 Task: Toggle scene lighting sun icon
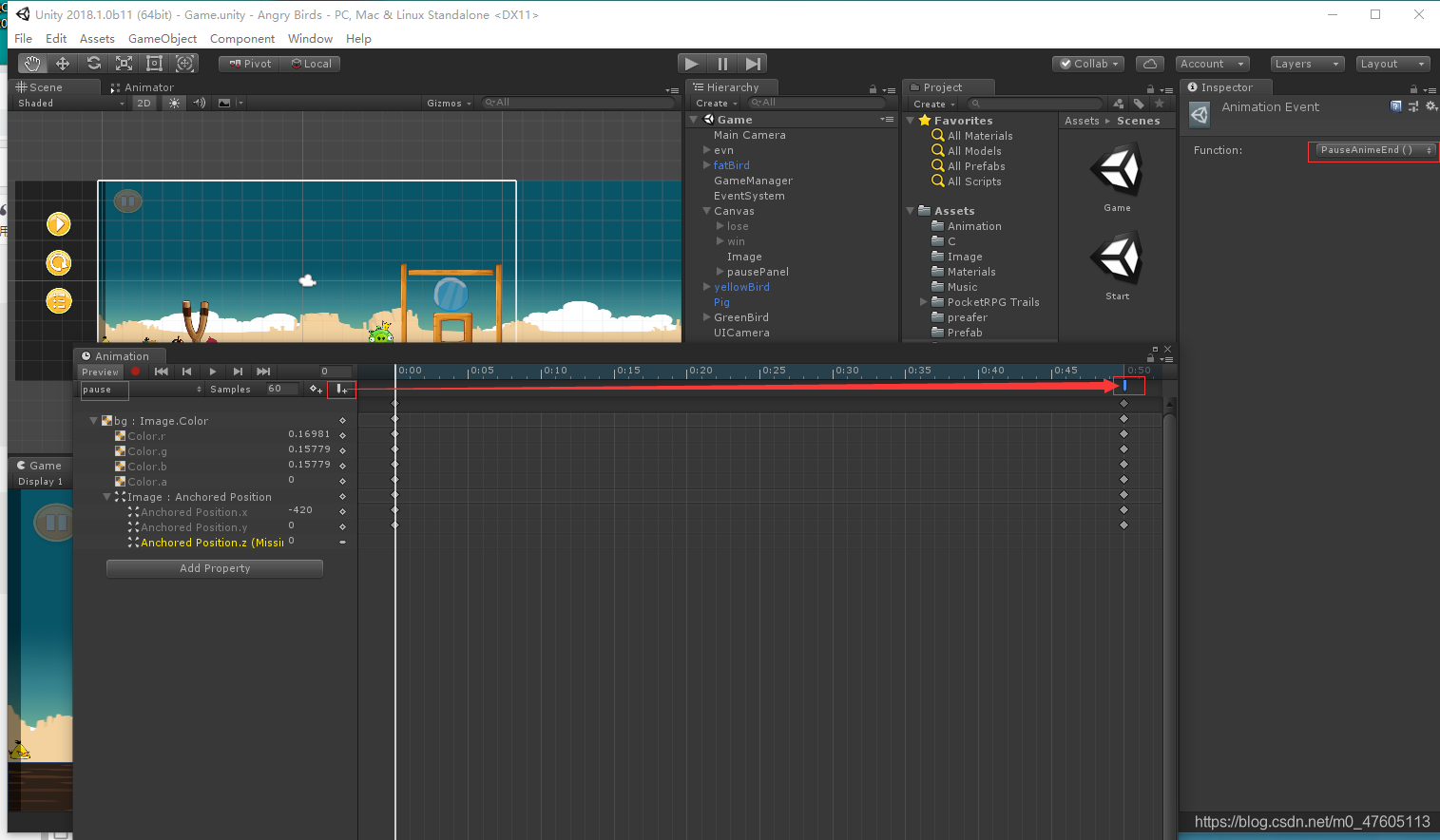[x=174, y=104]
